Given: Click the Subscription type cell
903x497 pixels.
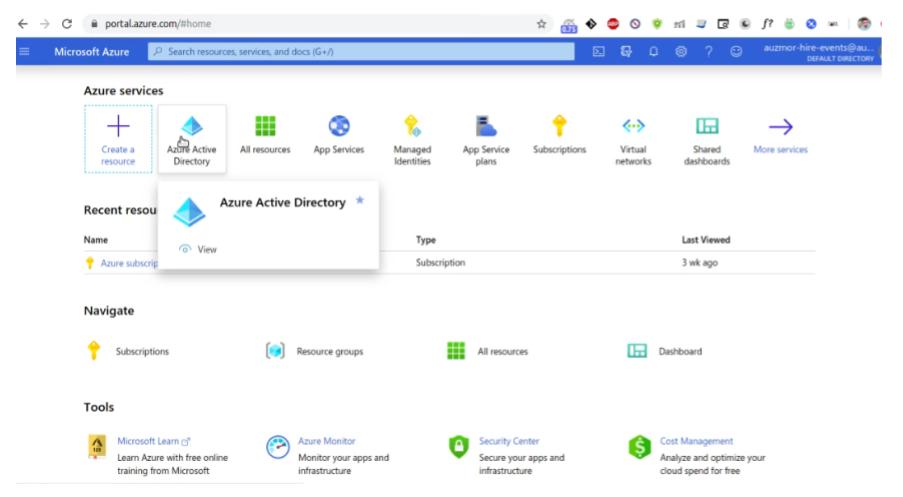Looking at the screenshot, I should pyautogui.click(x=441, y=263).
